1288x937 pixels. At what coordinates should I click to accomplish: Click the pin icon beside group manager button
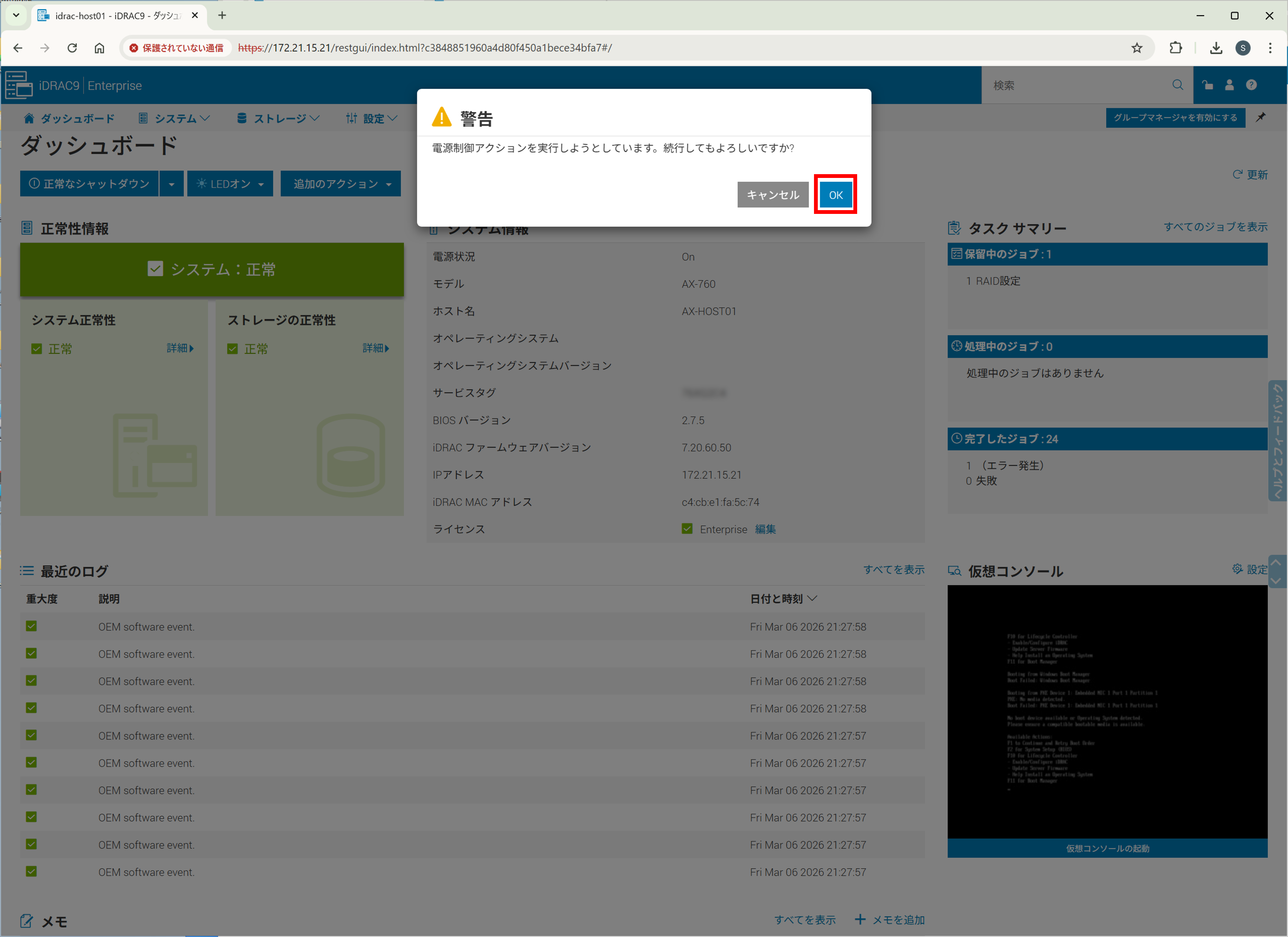(x=1261, y=117)
